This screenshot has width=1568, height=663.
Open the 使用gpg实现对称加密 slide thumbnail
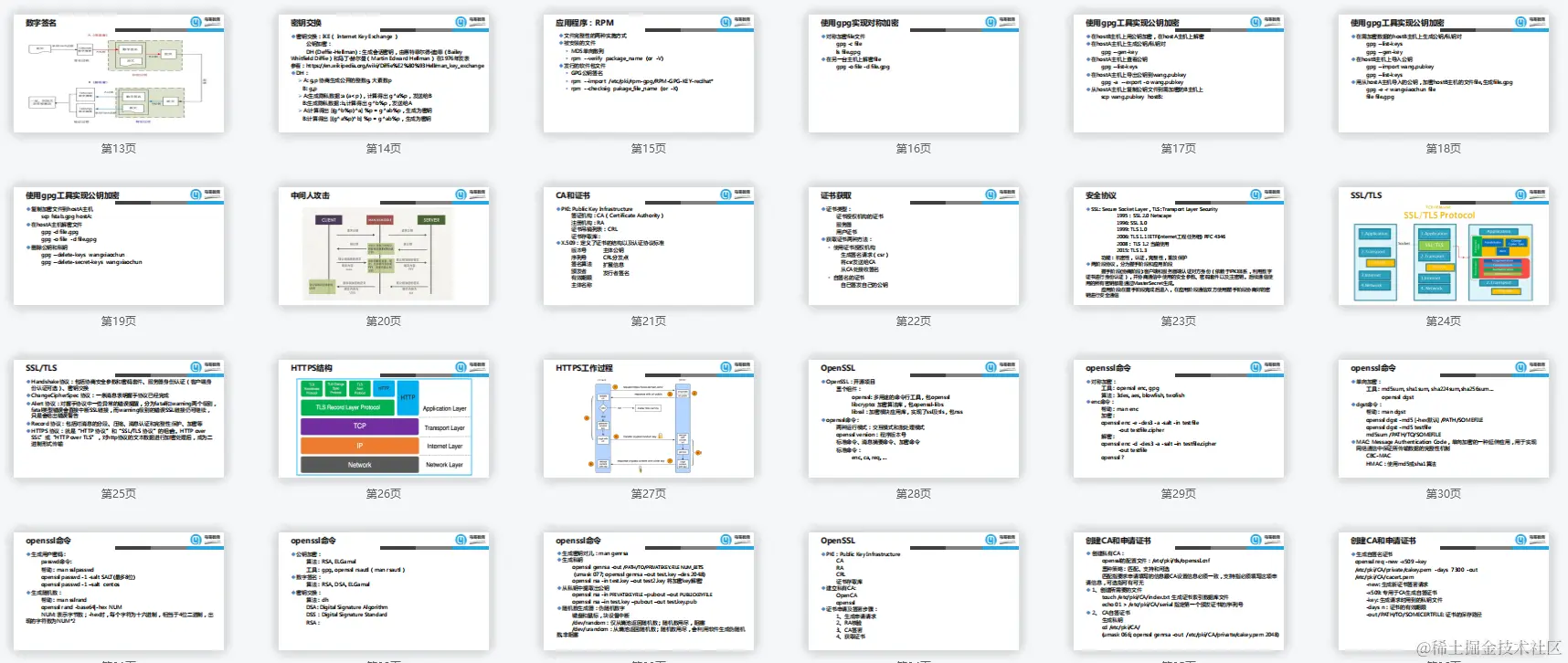[x=914, y=73]
